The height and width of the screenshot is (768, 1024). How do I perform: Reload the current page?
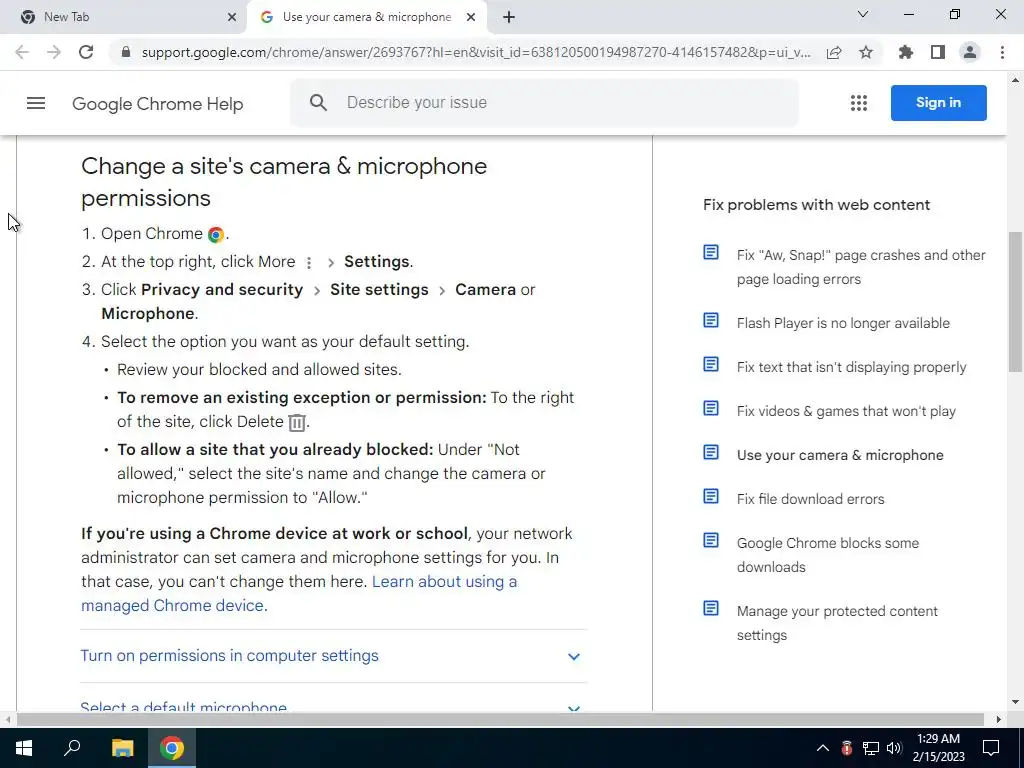point(86,52)
